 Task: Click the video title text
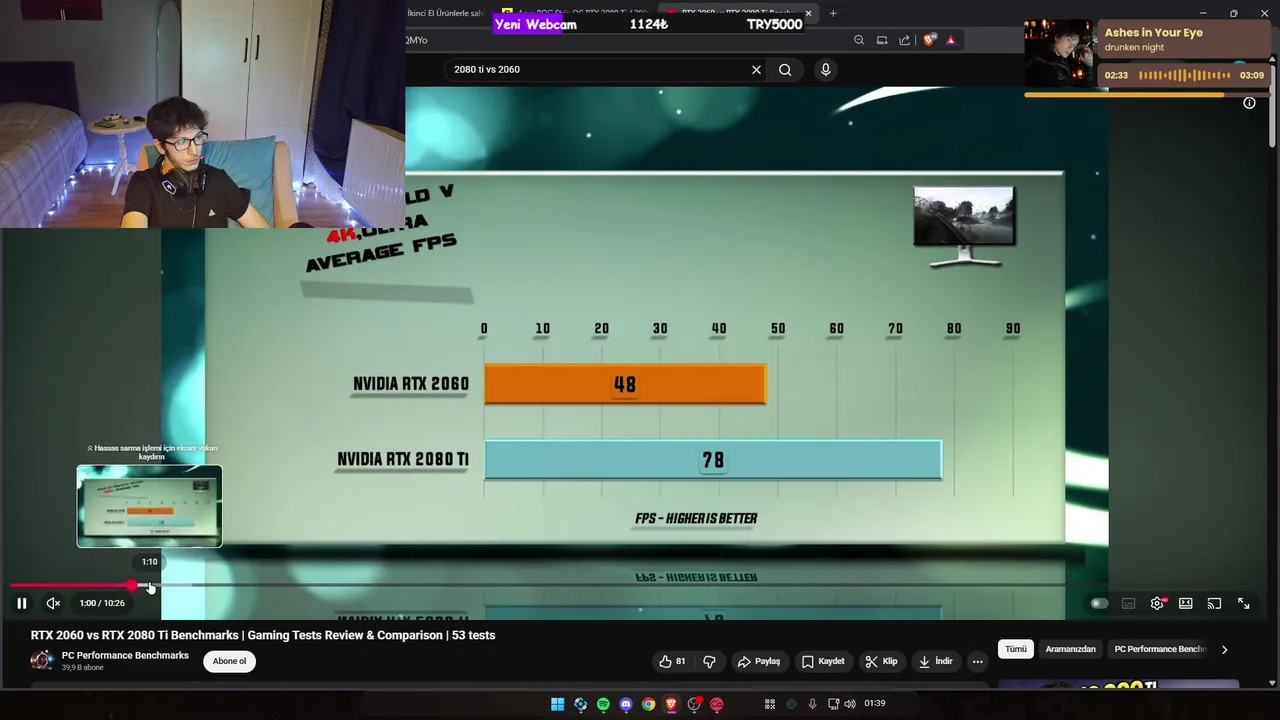(263, 635)
